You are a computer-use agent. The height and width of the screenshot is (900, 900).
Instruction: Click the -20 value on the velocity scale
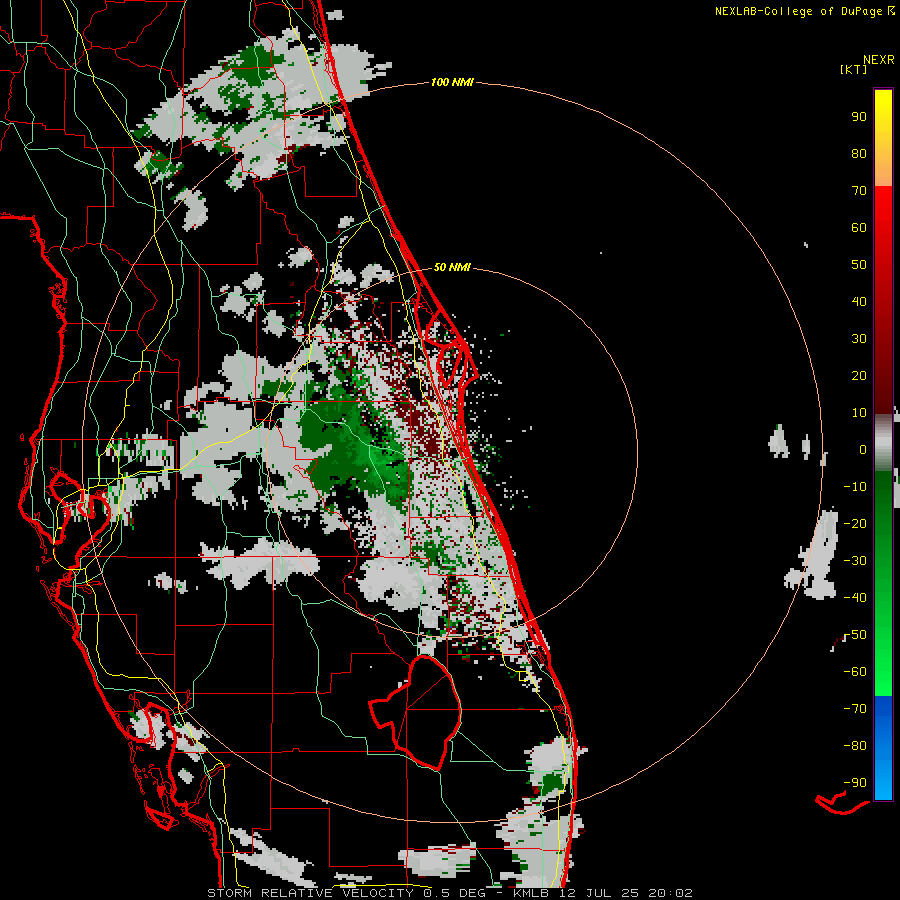pos(855,523)
